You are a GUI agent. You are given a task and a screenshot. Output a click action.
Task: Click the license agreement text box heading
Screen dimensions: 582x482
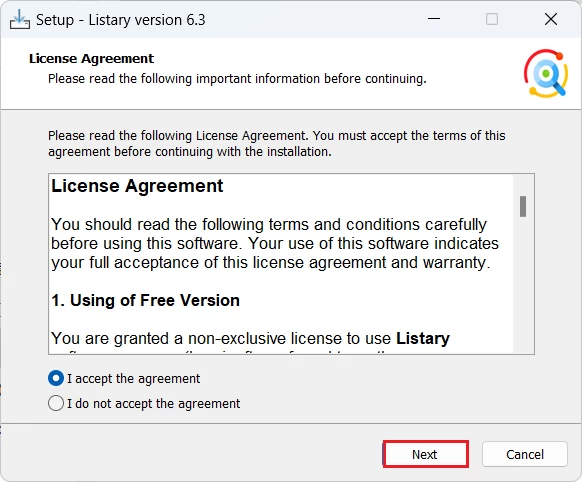(137, 186)
